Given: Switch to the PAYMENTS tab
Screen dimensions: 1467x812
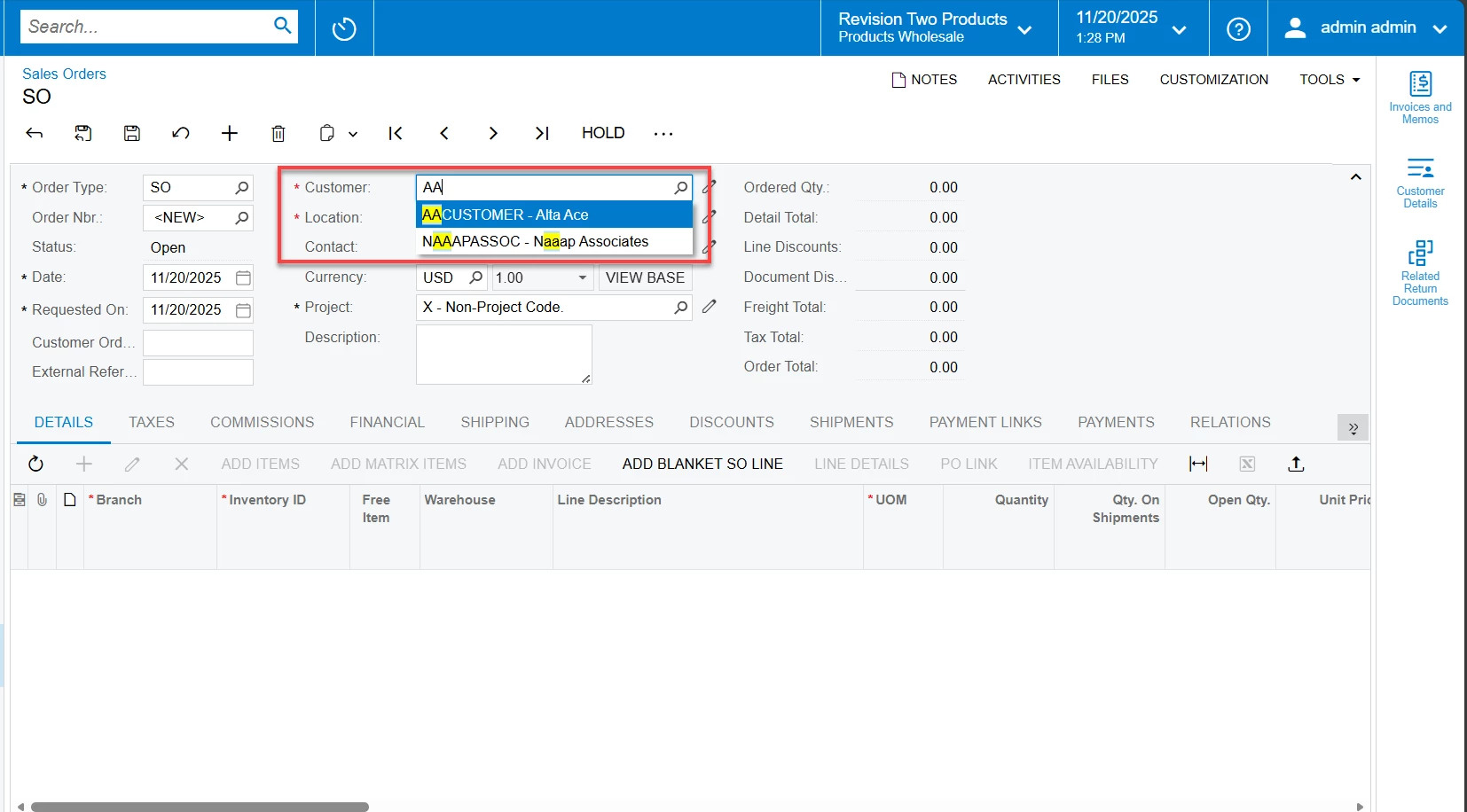Looking at the screenshot, I should pyautogui.click(x=1116, y=422).
